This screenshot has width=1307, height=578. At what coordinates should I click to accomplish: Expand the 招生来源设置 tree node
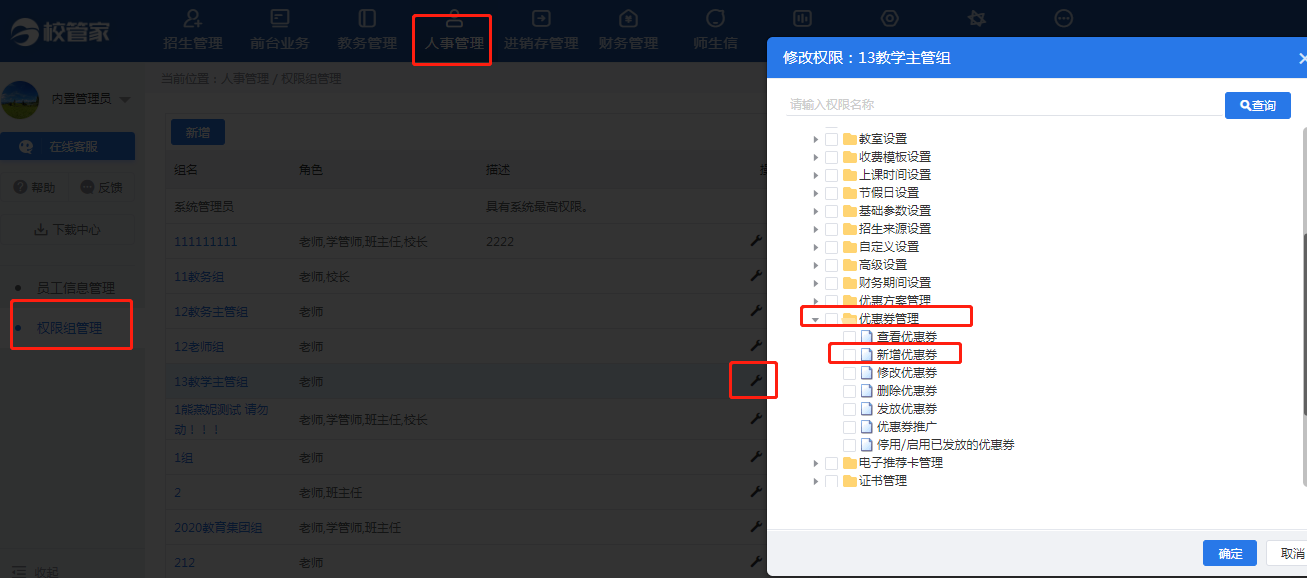[816, 229]
